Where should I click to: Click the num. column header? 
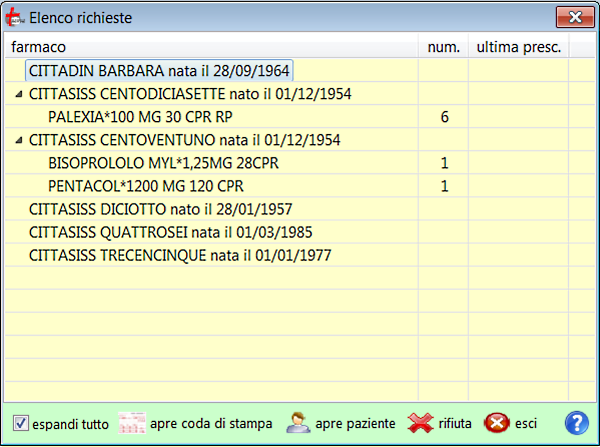tap(443, 47)
